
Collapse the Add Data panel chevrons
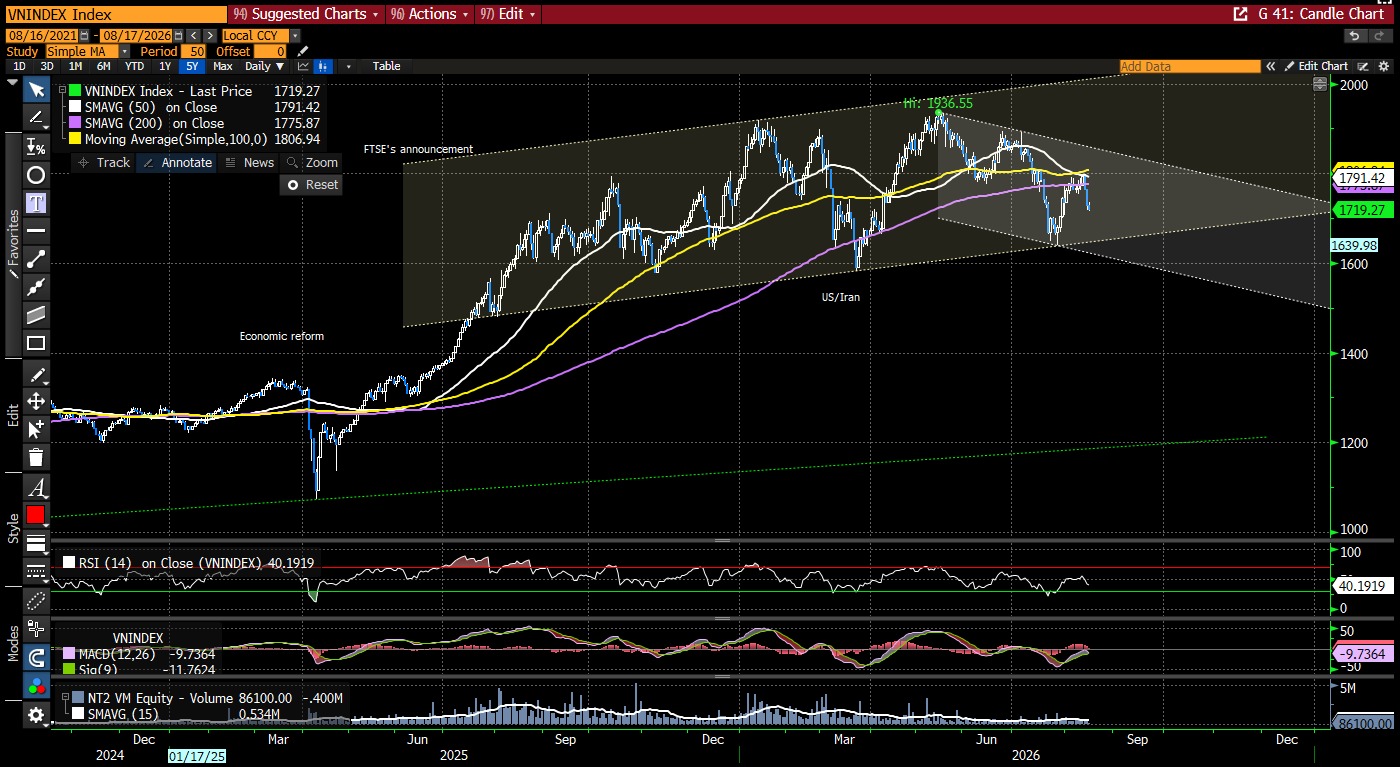[1271, 66]
